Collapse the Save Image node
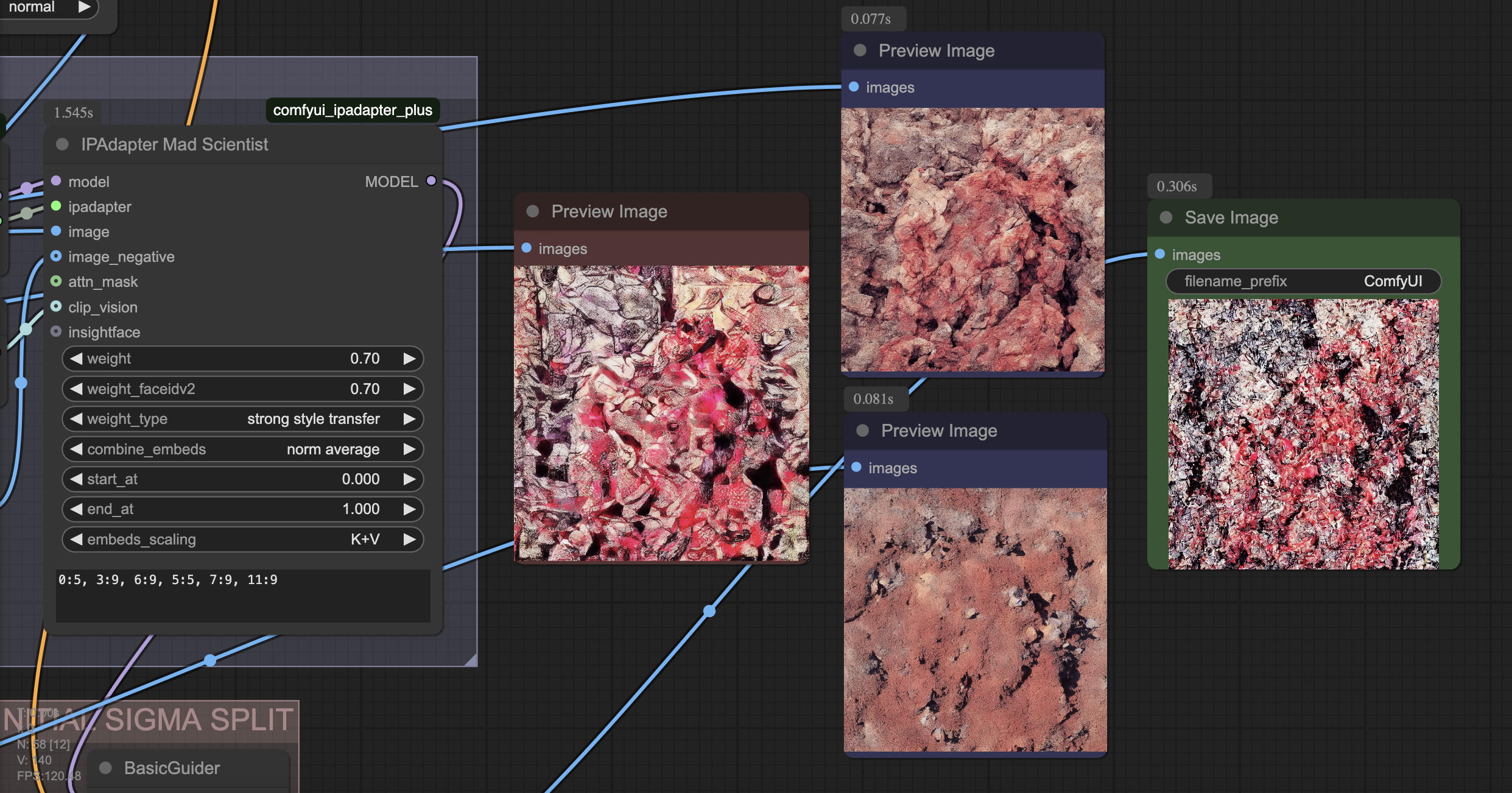The image size is (1512, 793). pos(1166,217)
